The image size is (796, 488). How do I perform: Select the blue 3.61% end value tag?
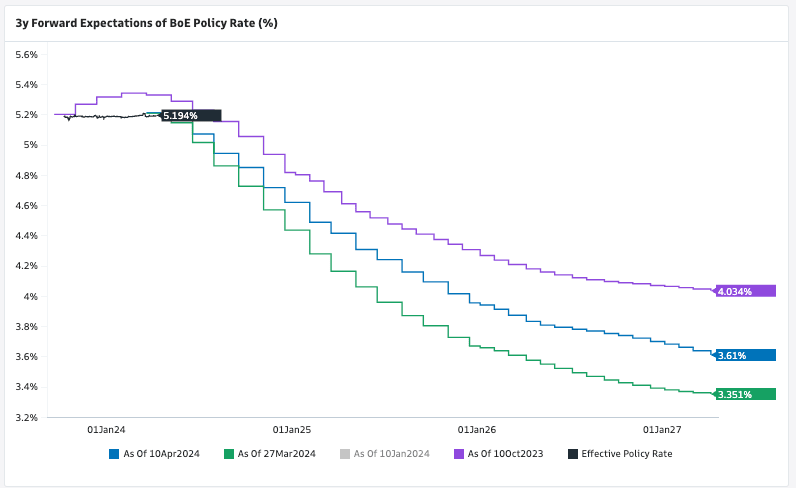pyautogui.click(x=746, y=355)
